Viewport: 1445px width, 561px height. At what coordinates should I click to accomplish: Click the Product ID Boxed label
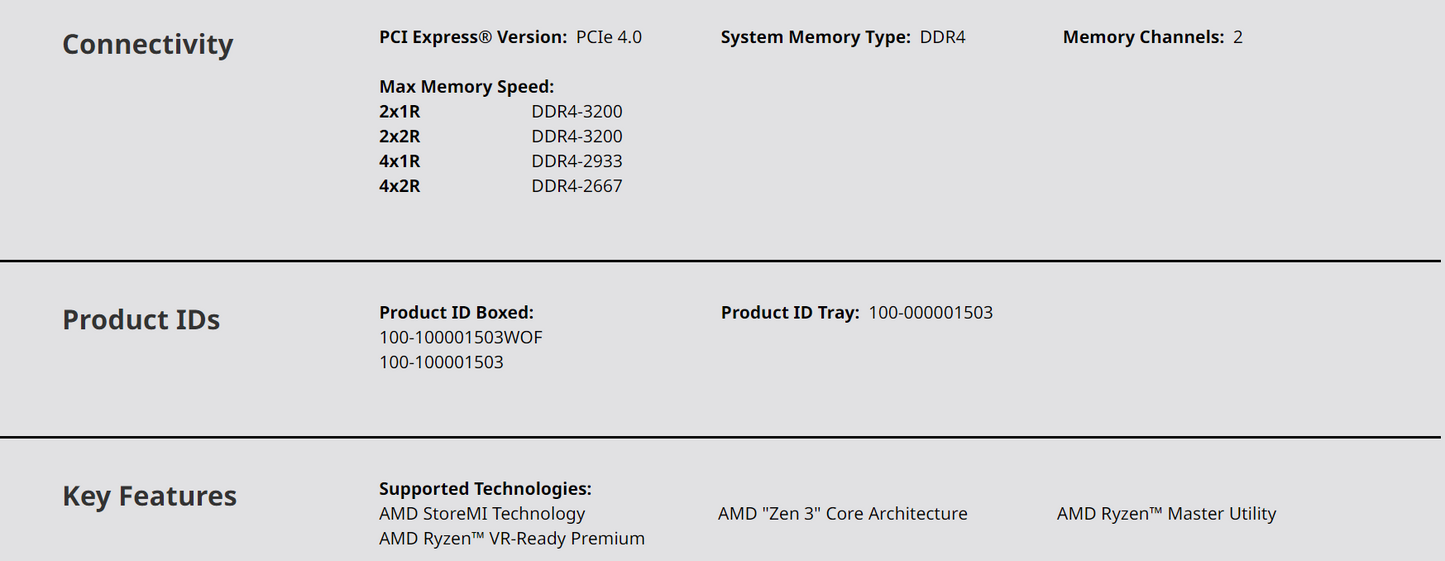tap(456, 313)
